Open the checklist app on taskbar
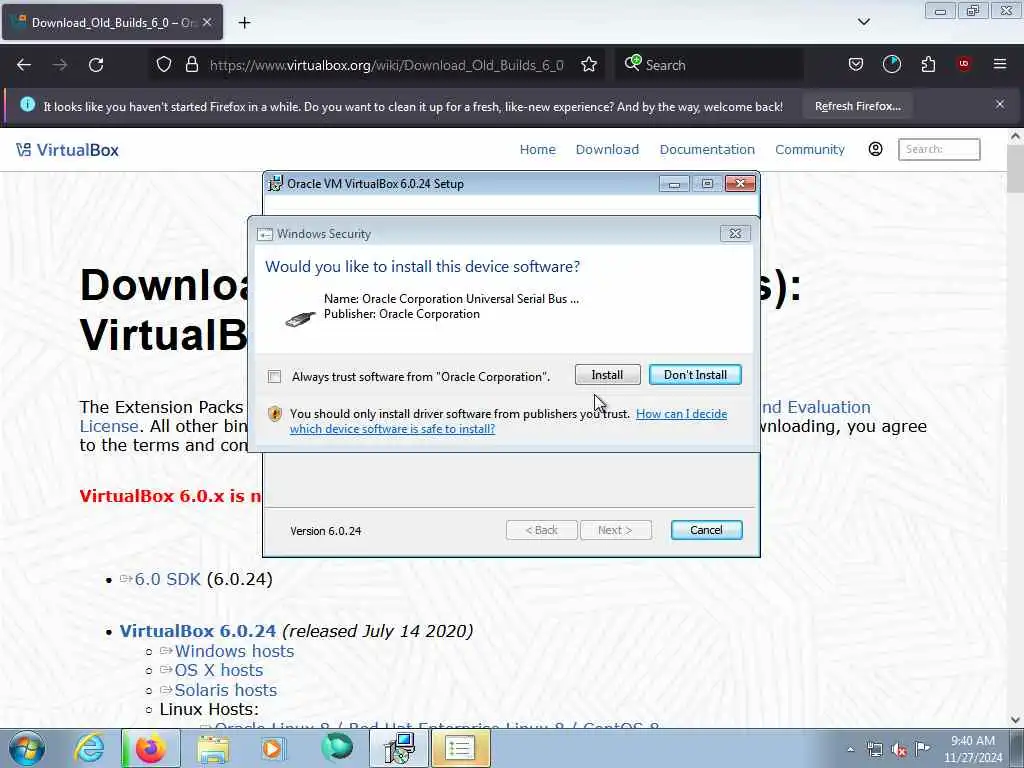This screenshot has height=768, width=1024. (x=460, y=748)
